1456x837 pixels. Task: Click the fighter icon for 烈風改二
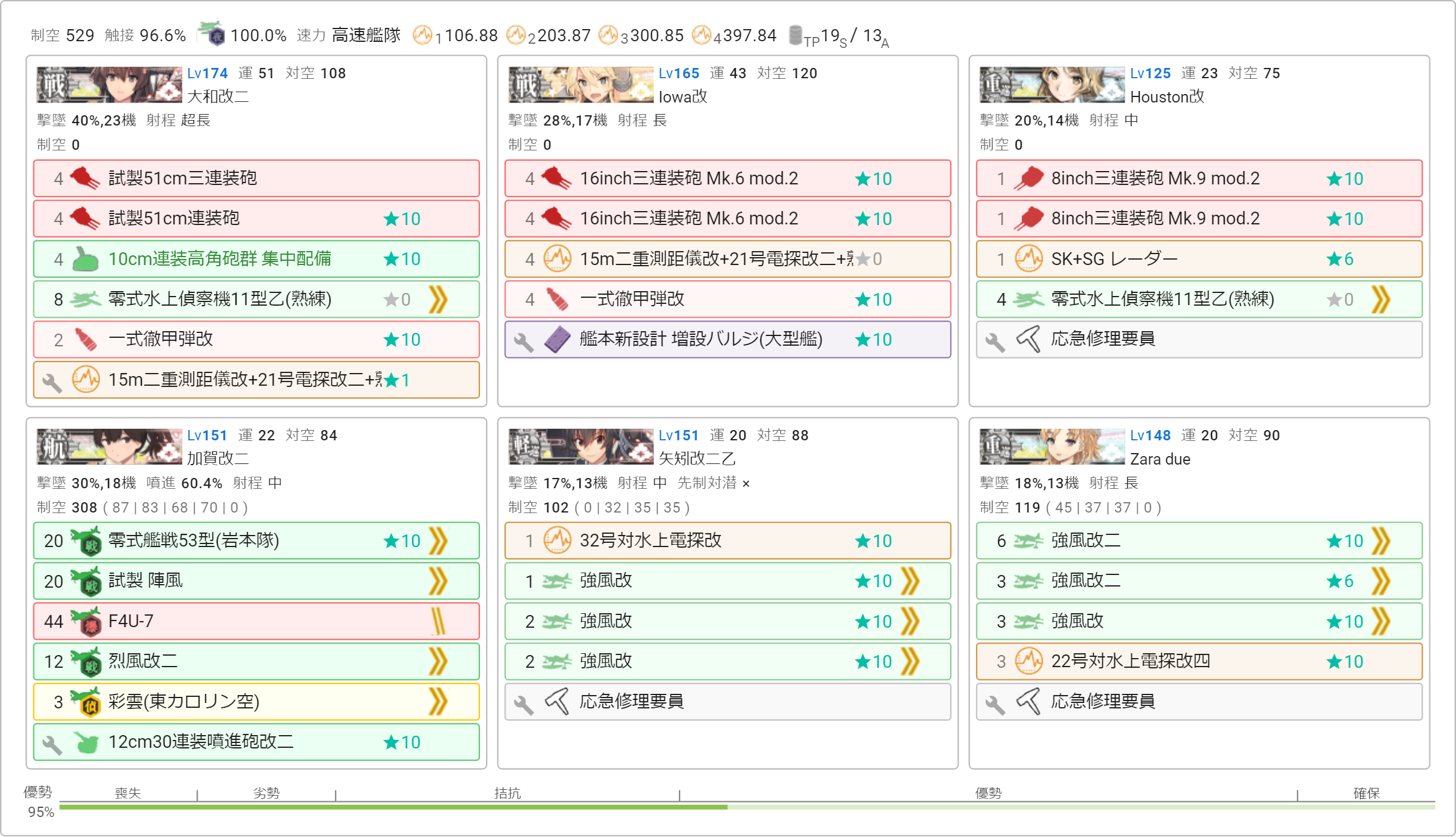pos(86,662)
